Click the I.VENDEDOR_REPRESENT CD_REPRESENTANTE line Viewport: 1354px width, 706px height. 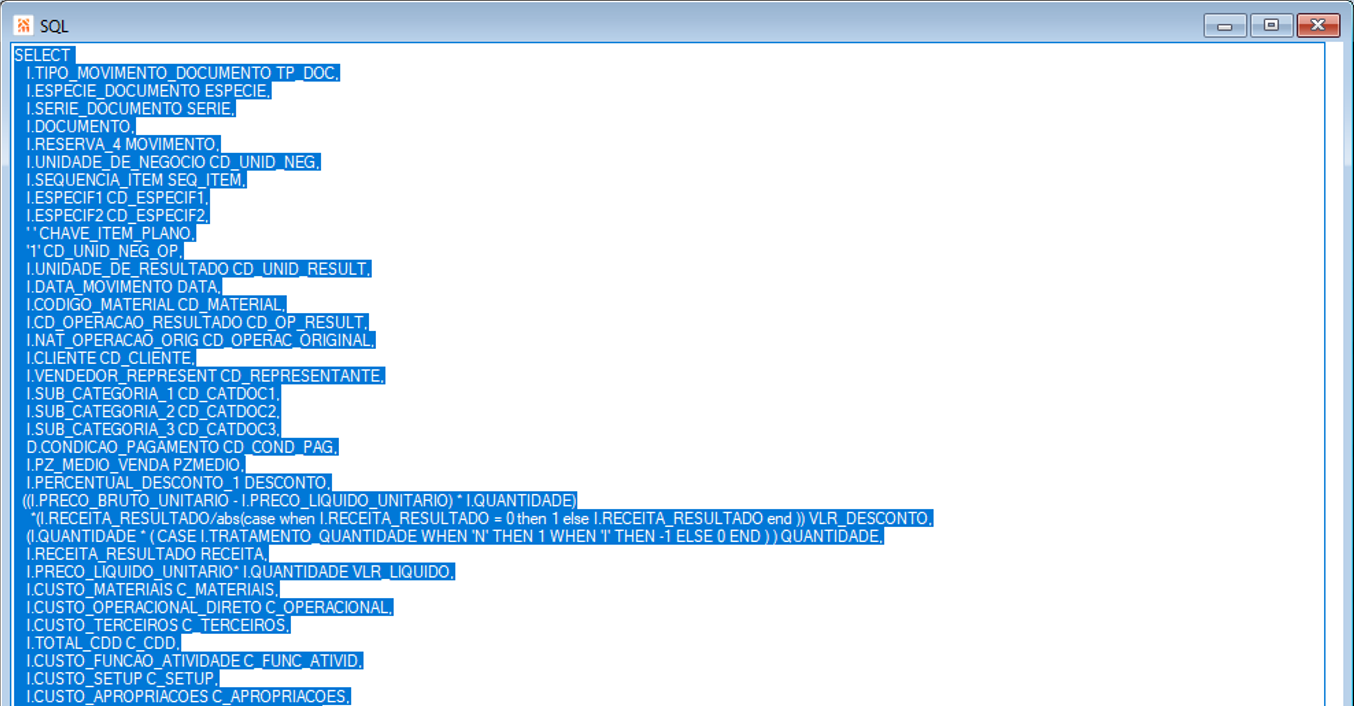point(206,375)
